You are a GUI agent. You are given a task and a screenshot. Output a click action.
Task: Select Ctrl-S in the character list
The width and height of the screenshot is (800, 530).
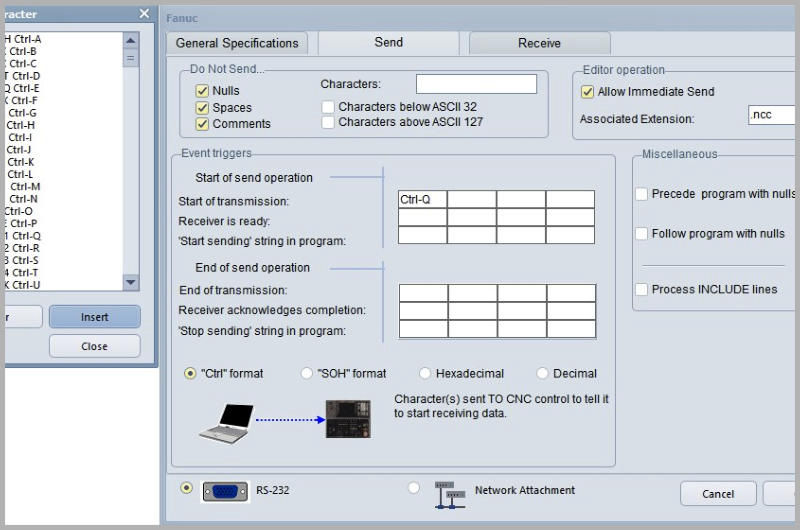[64, 260]
